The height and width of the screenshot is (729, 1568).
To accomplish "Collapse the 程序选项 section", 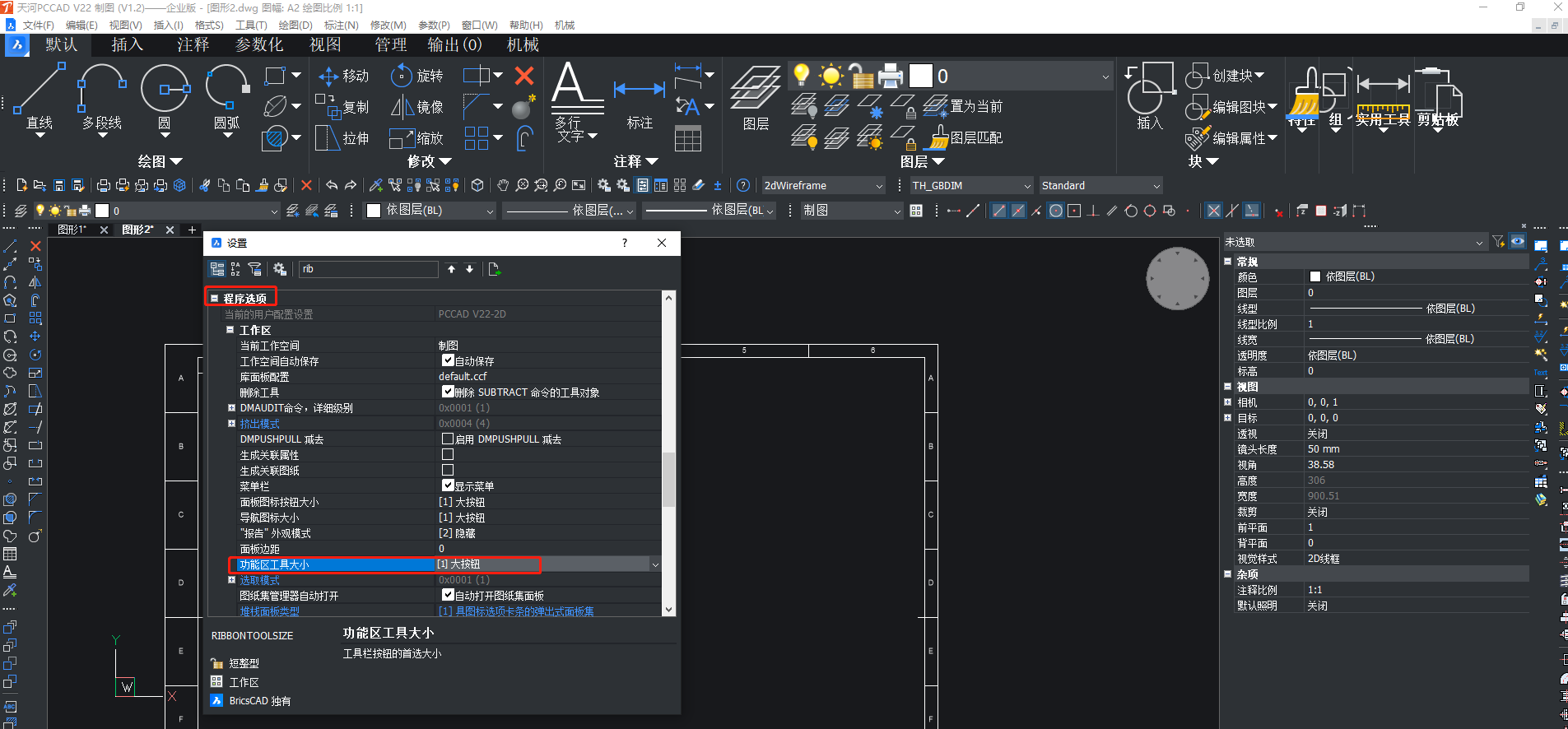I will pos(215,299).
